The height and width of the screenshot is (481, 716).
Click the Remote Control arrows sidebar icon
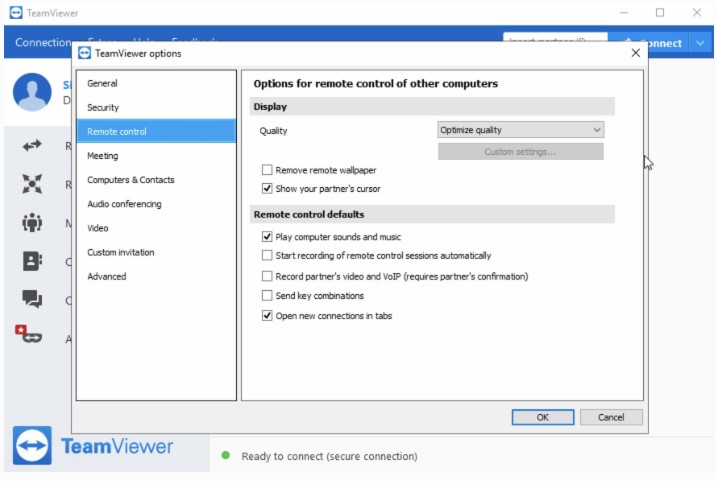click(x=32, y=146)
